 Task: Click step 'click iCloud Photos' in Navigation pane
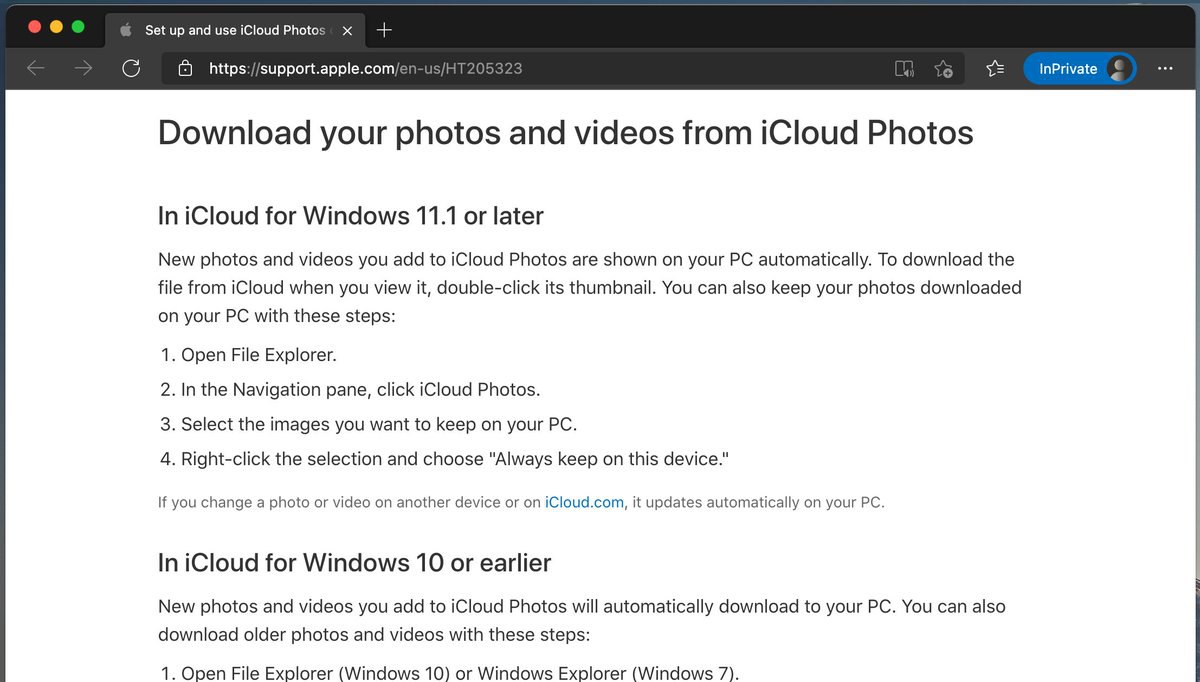(361, 390)
